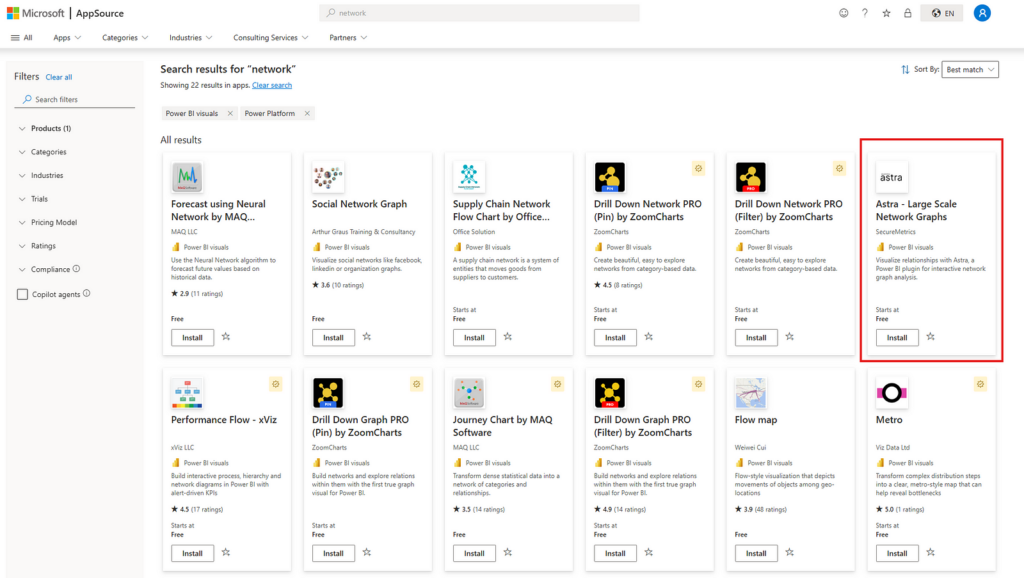
Task: Open the help question mark icon
Action: coord(865,13)
